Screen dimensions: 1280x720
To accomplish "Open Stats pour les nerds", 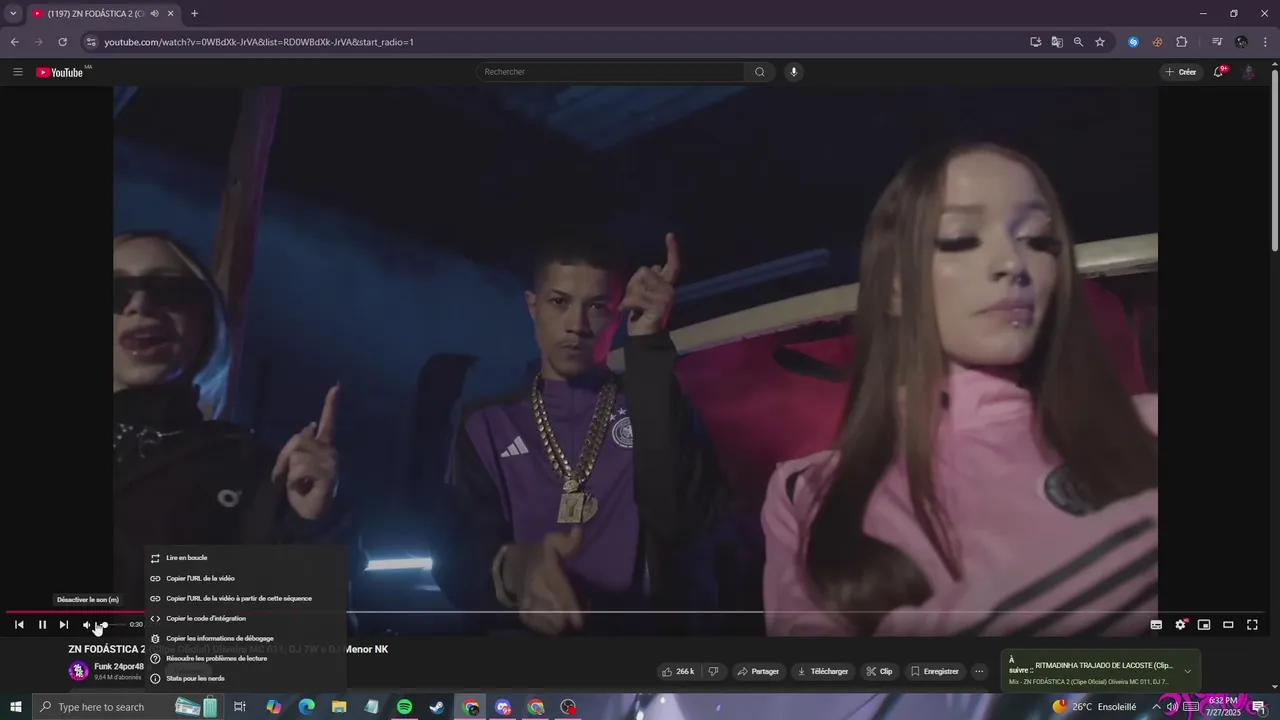I will (x=245, y=678).
